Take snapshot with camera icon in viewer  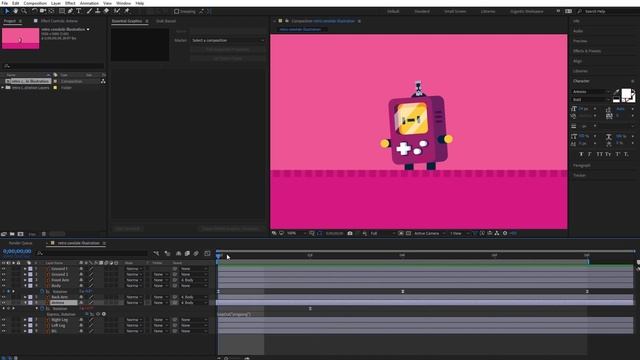point(350,233)
